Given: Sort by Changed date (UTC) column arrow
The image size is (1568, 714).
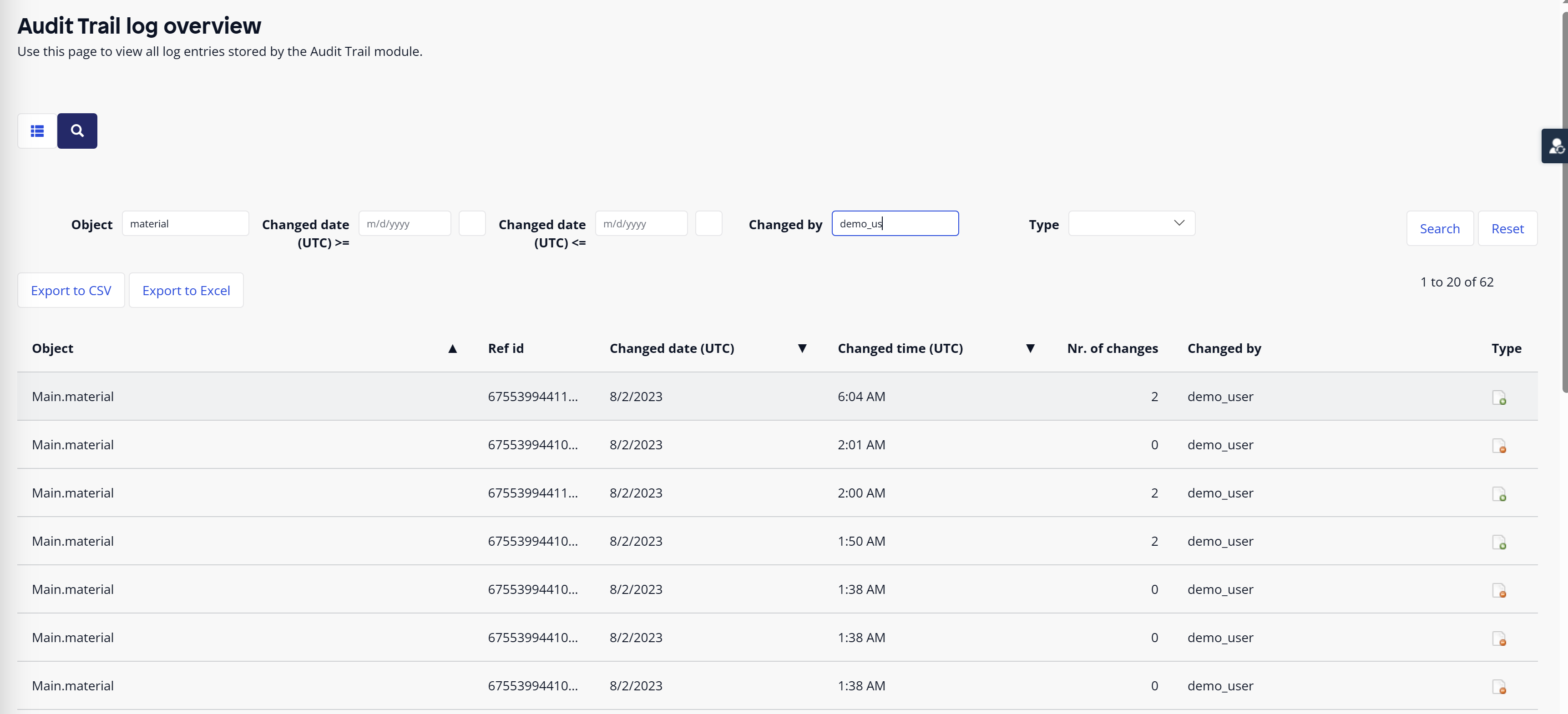Looking at the screenshot, I should click(802, 348).
